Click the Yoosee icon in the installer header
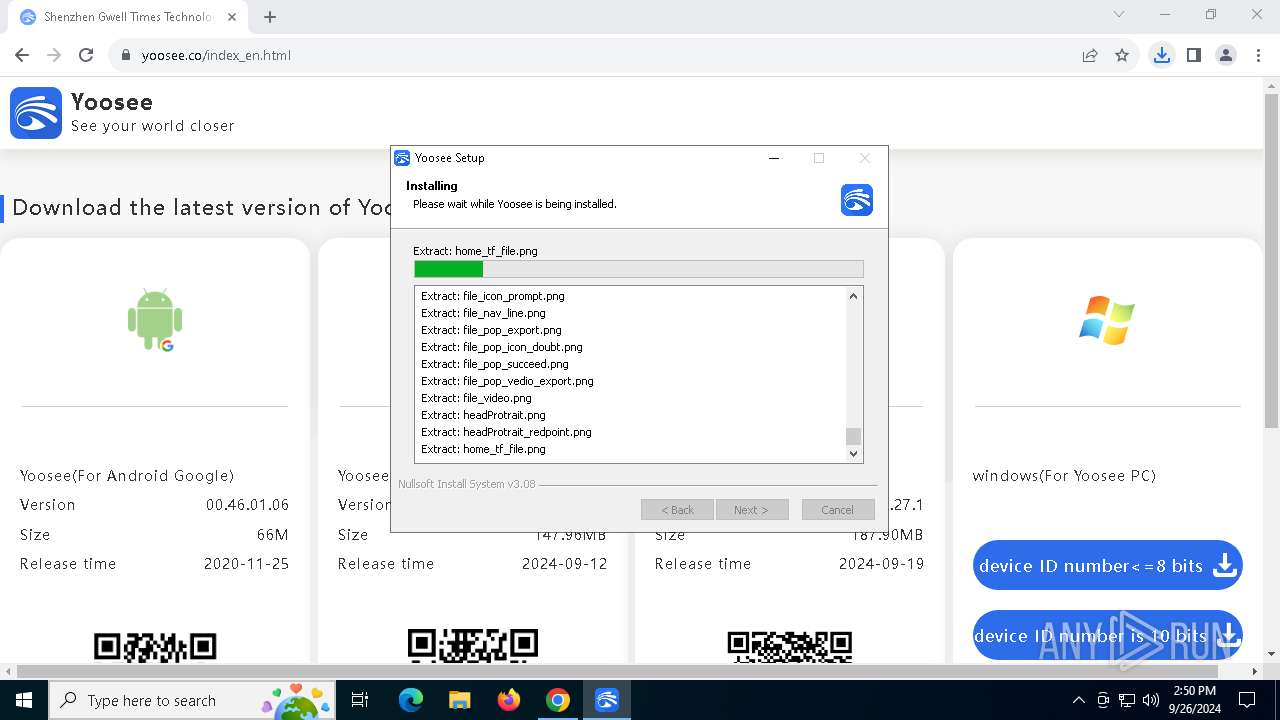 tap(857, 200)
